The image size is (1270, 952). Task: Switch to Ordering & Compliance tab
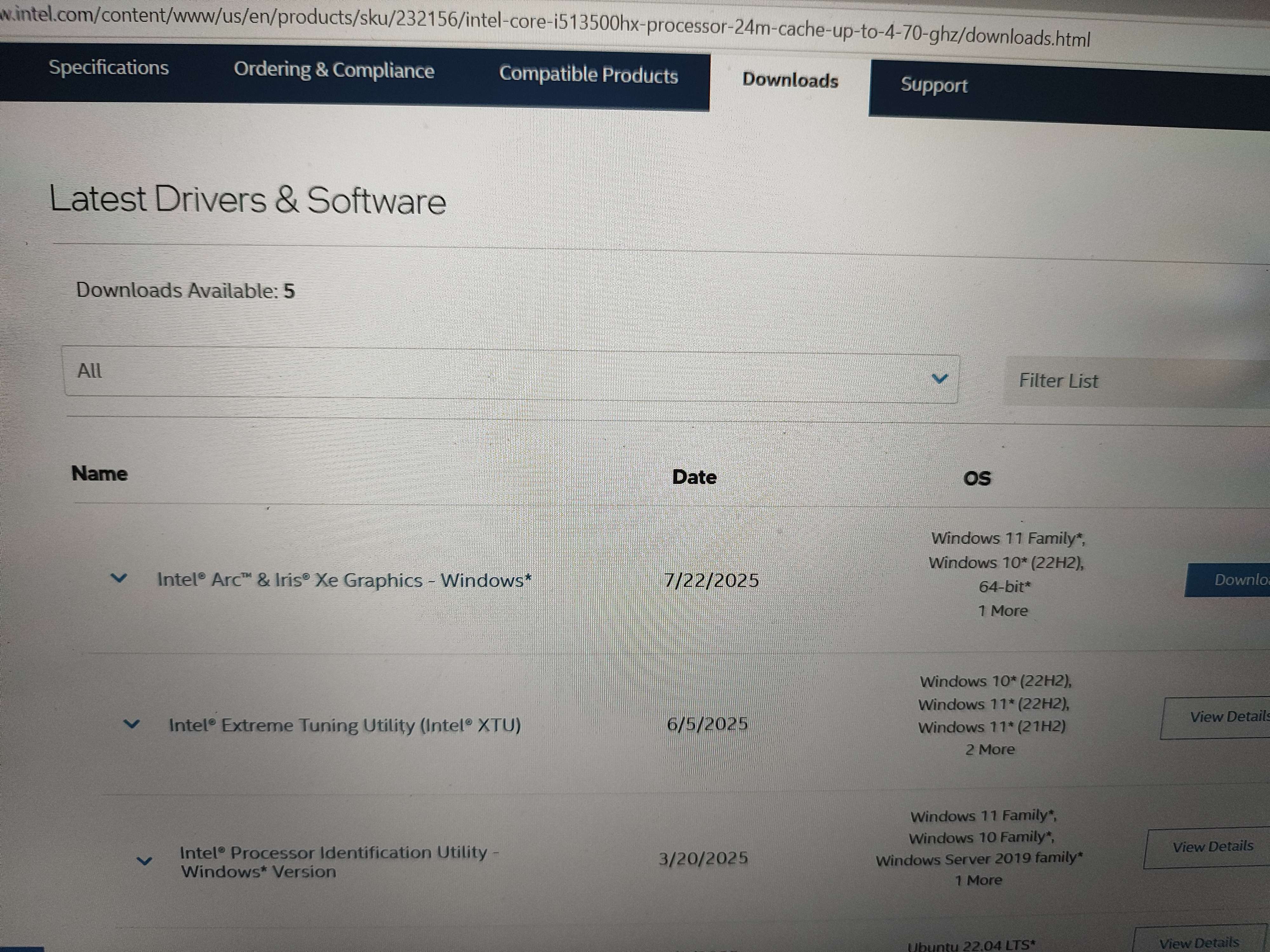334,70
